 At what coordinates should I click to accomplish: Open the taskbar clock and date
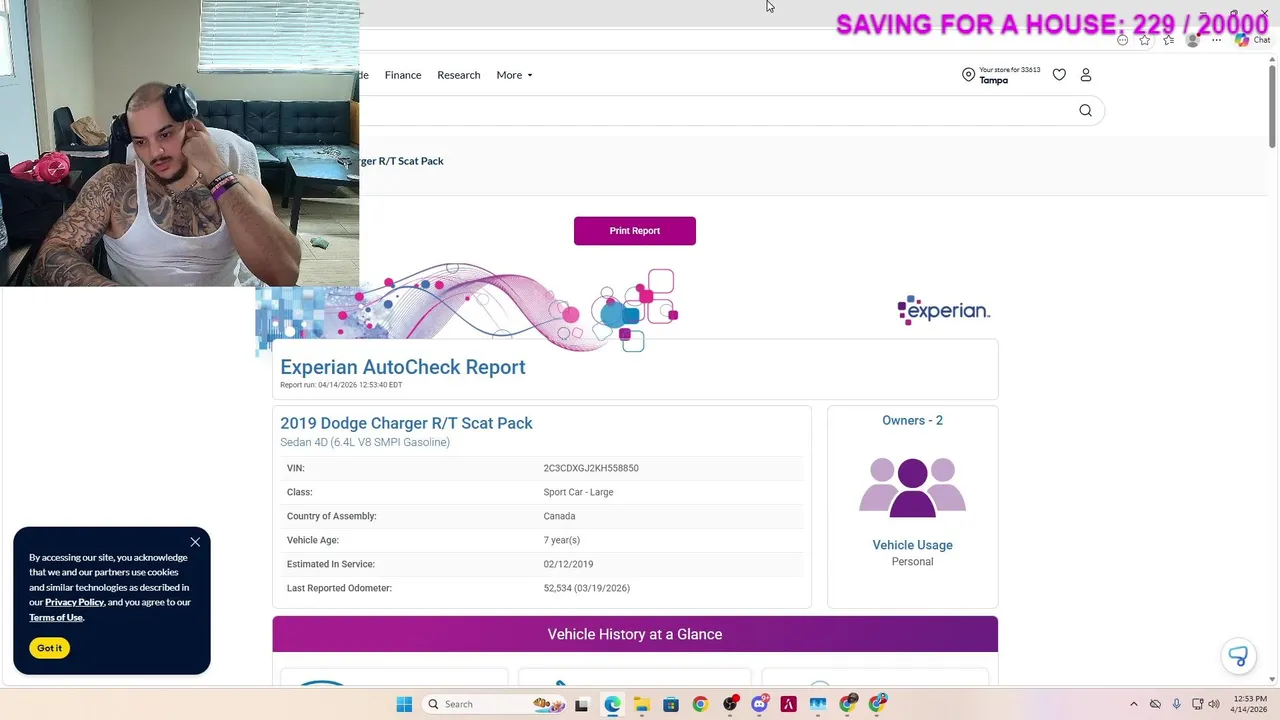click(x=1251, y=704)
